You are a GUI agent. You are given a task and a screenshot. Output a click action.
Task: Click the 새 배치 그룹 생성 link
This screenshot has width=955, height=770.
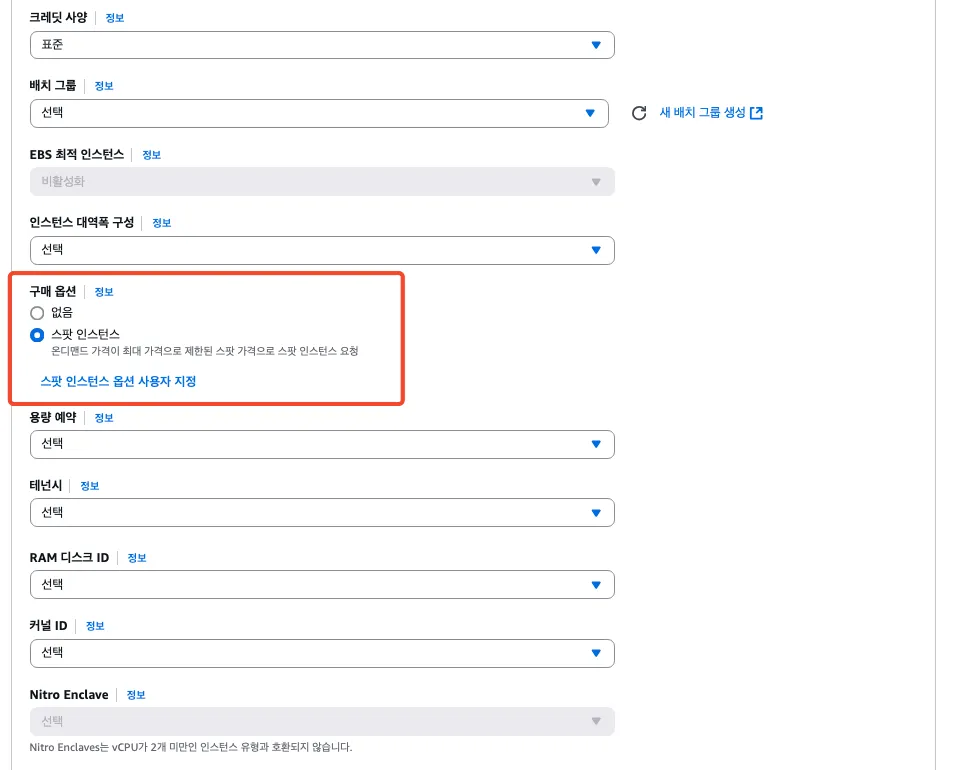tap(702, 113)
